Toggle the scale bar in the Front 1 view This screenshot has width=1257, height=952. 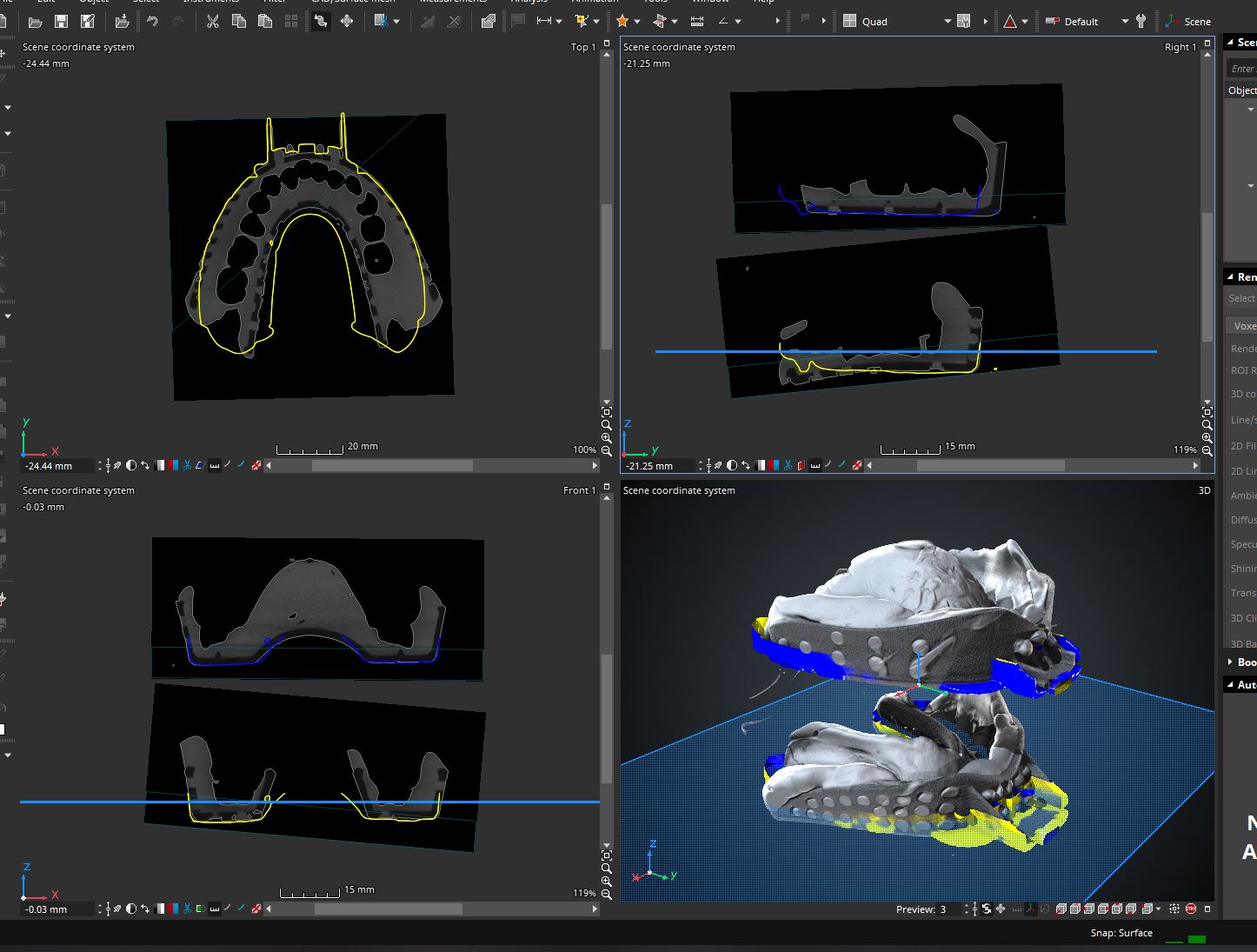[215, 909]
